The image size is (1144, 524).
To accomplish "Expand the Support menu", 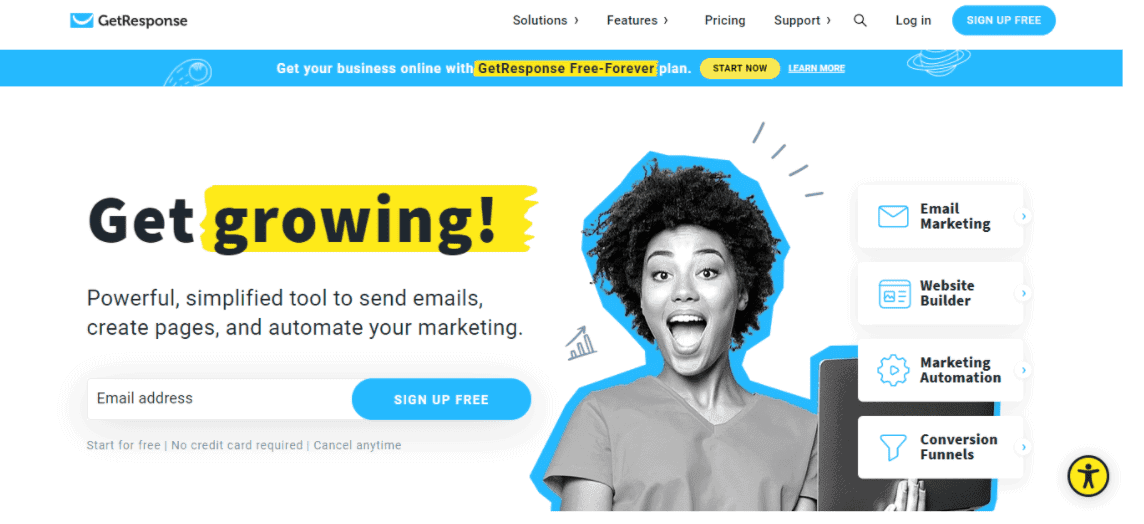I will 802,20.
